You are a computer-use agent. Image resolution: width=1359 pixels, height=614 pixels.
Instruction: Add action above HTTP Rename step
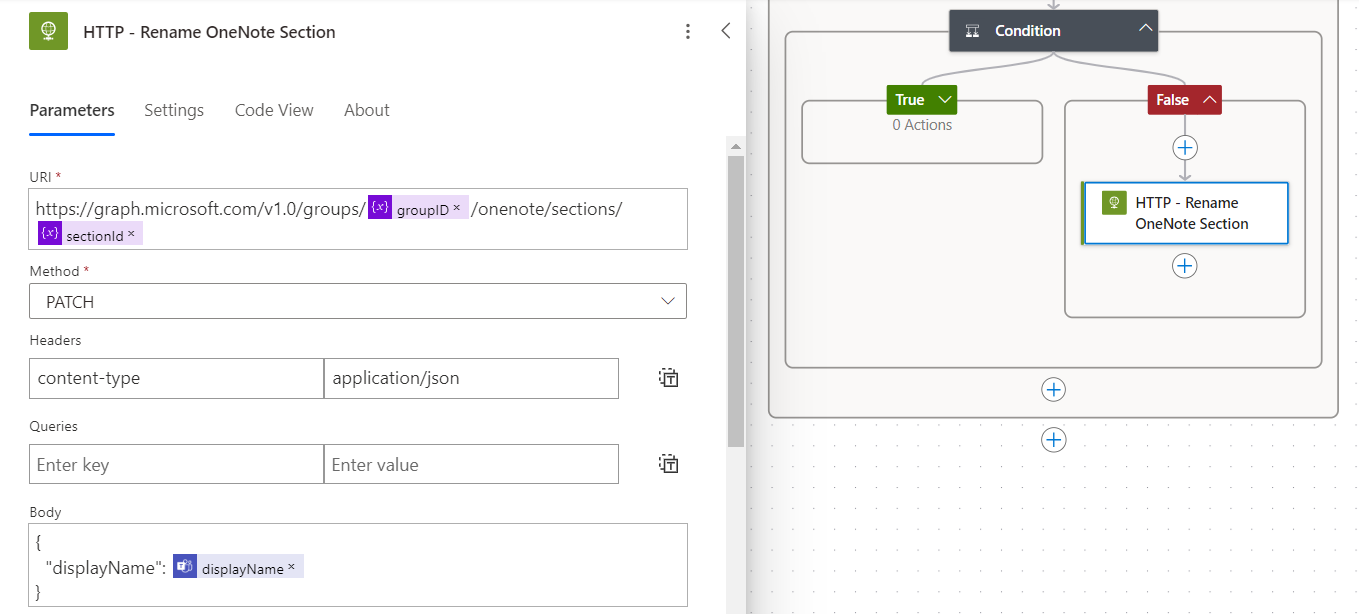(x=1185, y=147)
